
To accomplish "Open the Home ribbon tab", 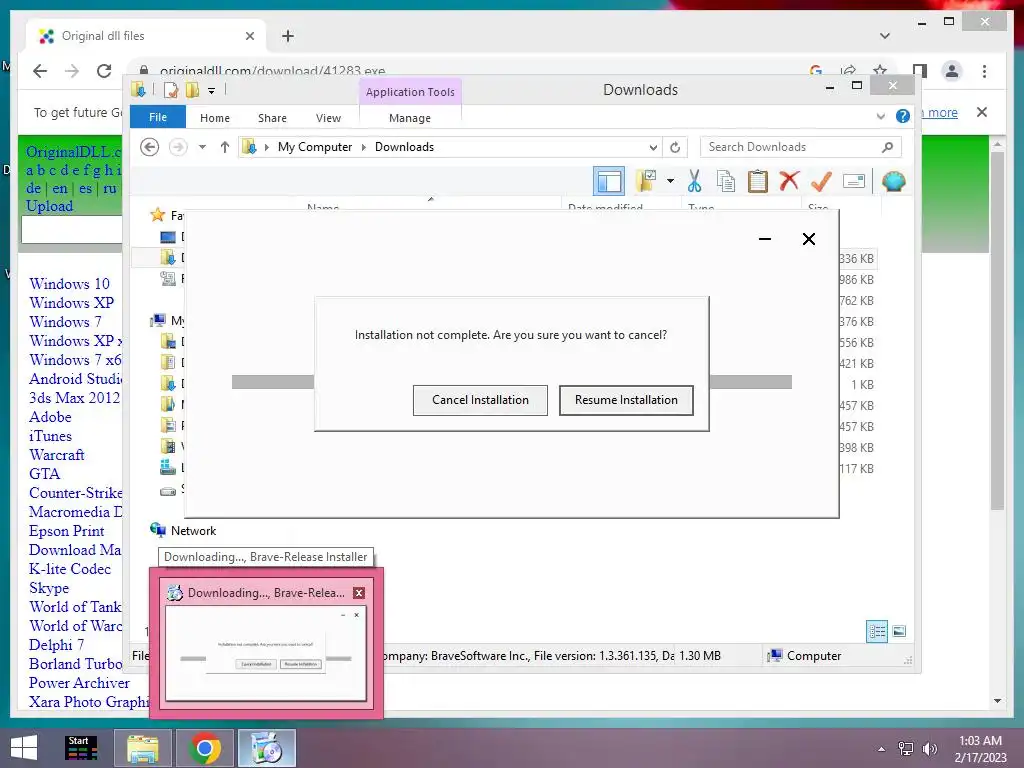I will pyautogui.click(x=215, y=118).
